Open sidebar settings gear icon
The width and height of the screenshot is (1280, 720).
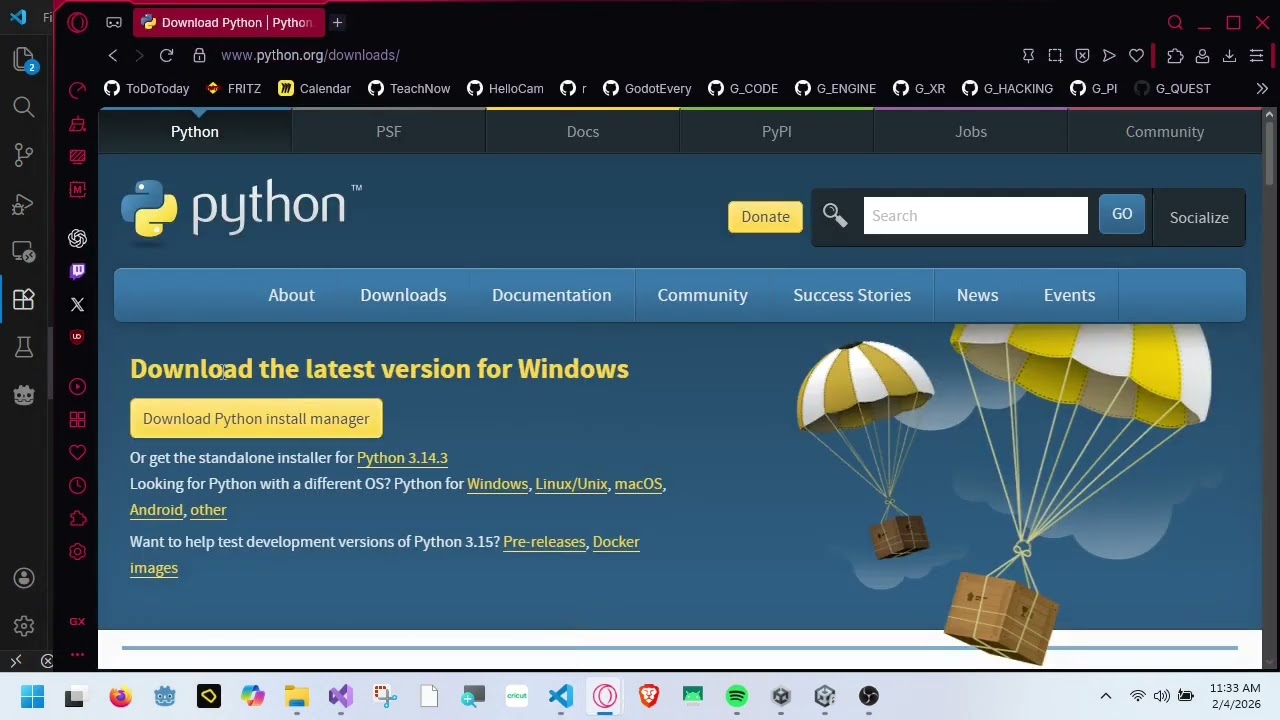coord(77,552)
